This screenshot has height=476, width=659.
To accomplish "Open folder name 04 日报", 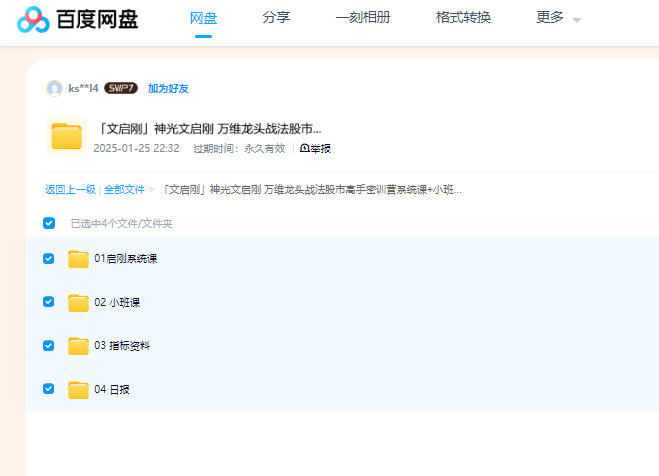I will tap(112, 389).
